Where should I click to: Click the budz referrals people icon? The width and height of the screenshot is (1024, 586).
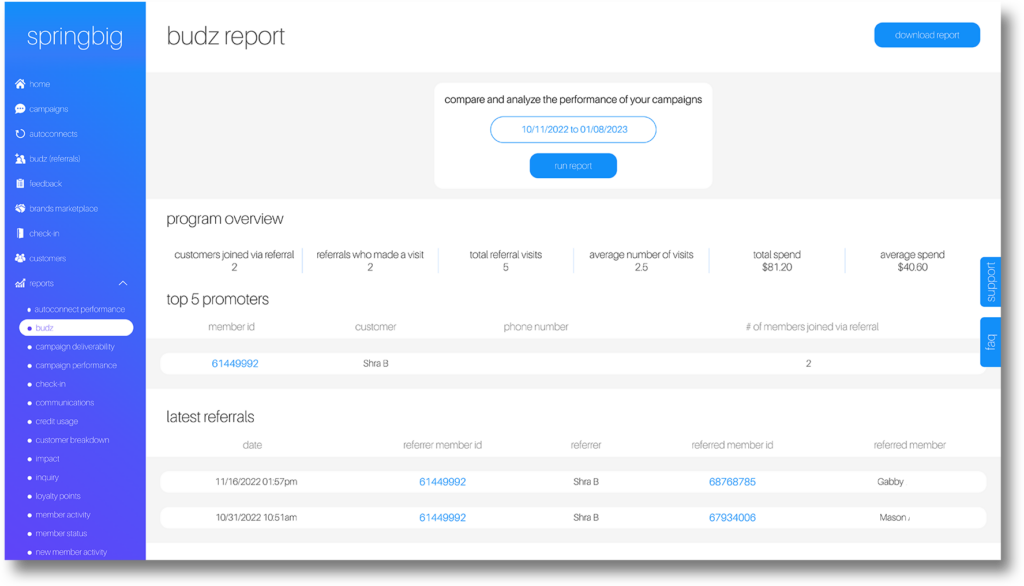[x=20, y=159]
